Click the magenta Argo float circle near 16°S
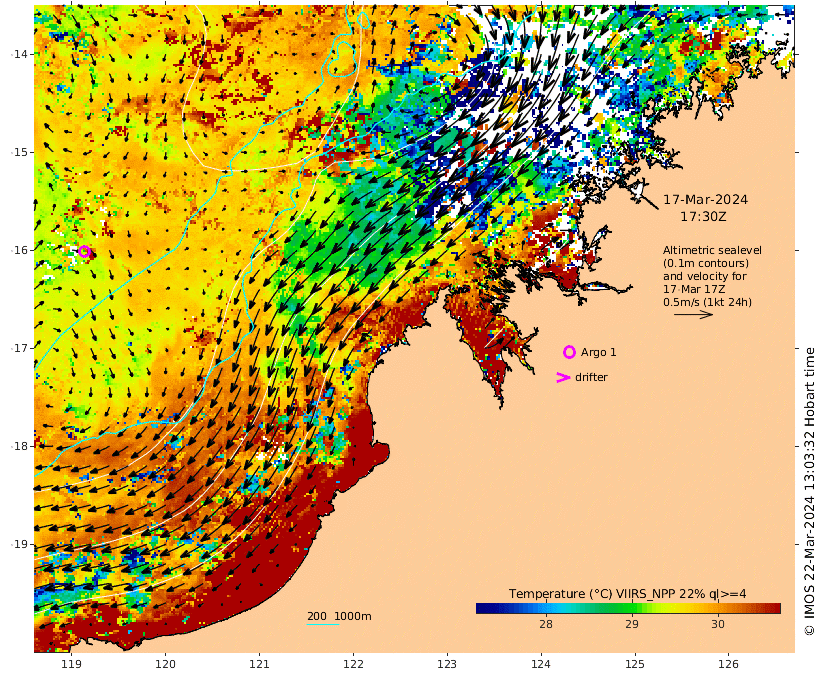Viewport: 820px width, 680px height. click(x=85, y=252)
